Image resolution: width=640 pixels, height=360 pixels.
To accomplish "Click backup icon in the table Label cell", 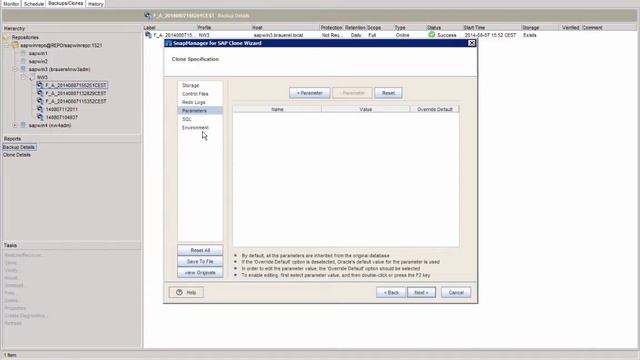I will coord(148,35).
